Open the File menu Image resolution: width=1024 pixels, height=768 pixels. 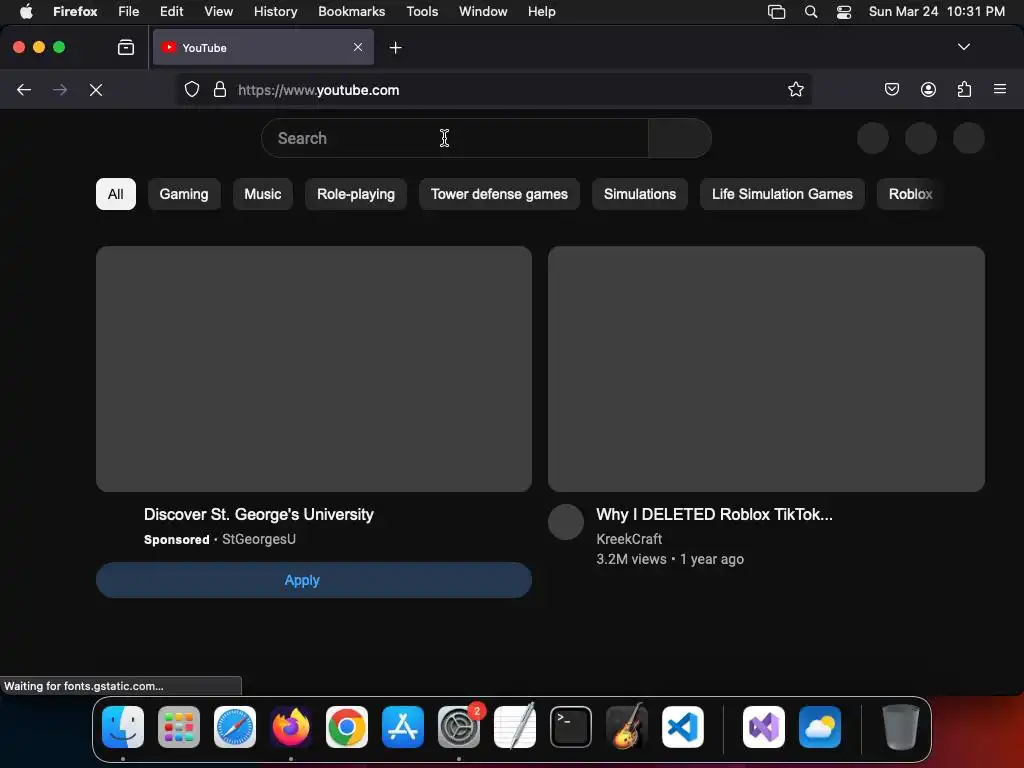129,11
